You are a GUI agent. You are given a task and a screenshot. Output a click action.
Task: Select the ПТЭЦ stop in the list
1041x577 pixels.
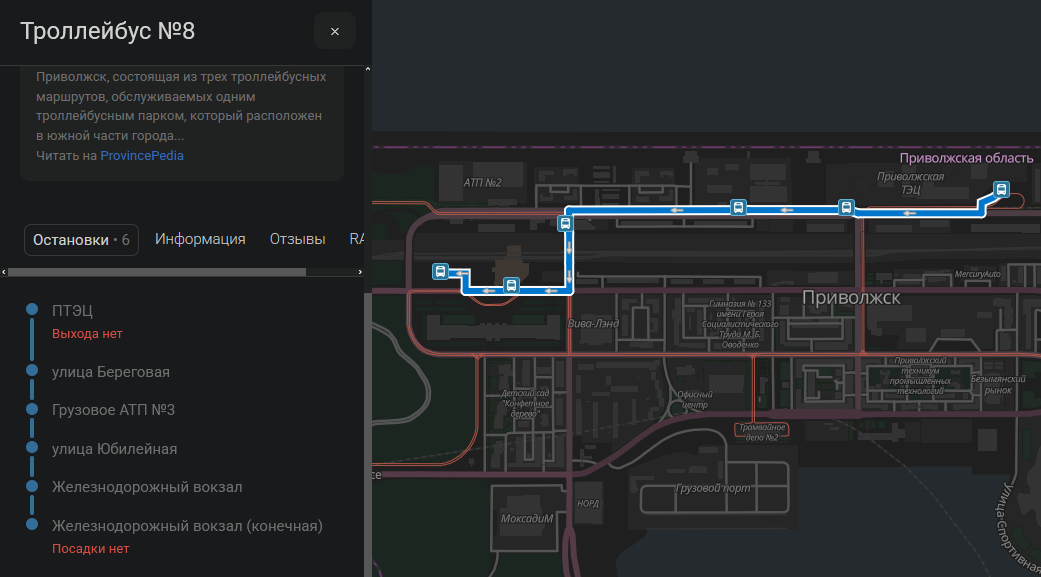72,311
